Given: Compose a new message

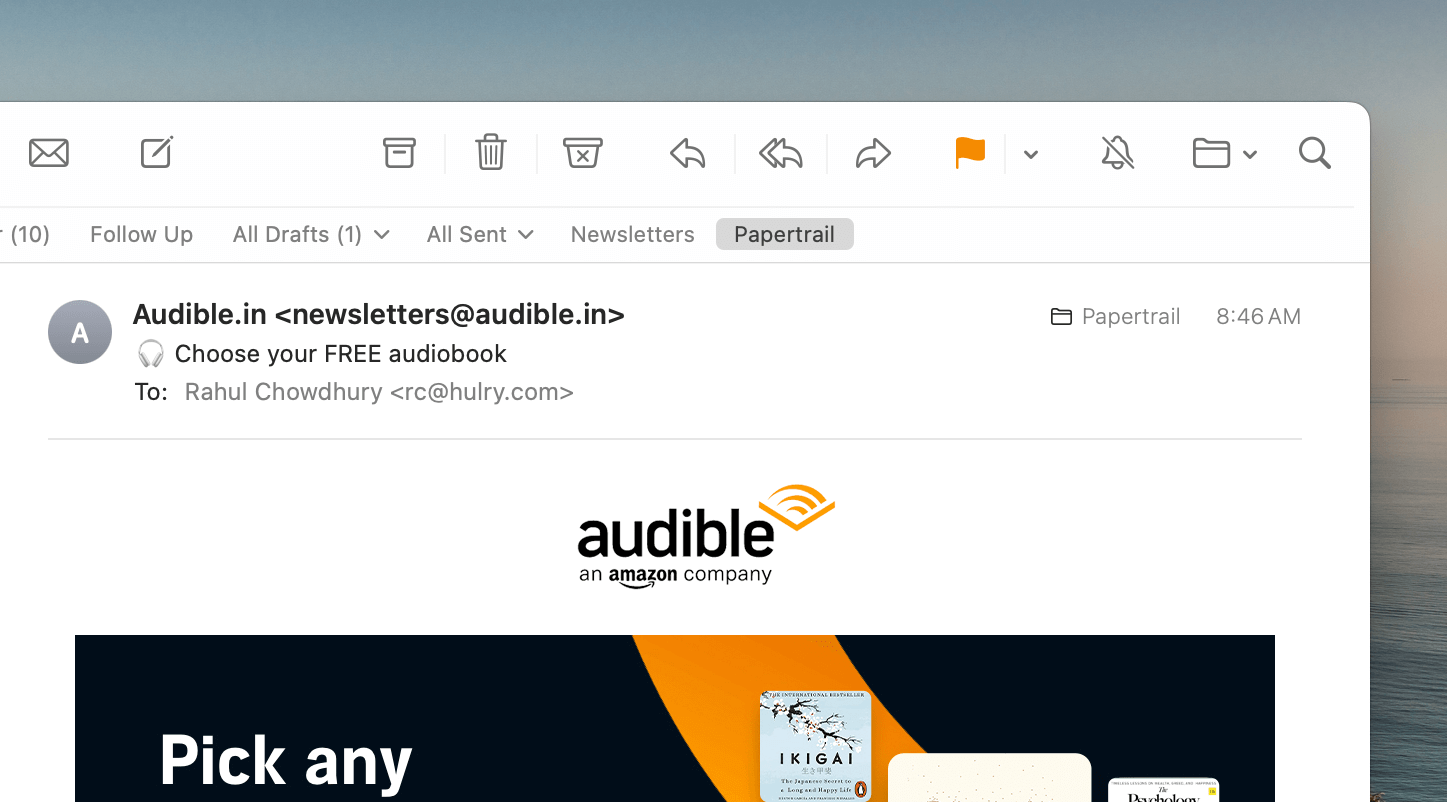Looking at the screenshot, I should pos(157,152).
